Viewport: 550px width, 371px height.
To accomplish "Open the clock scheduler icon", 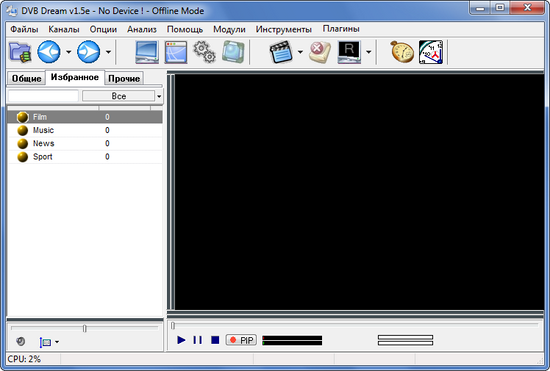I will [x=431, y=52].
